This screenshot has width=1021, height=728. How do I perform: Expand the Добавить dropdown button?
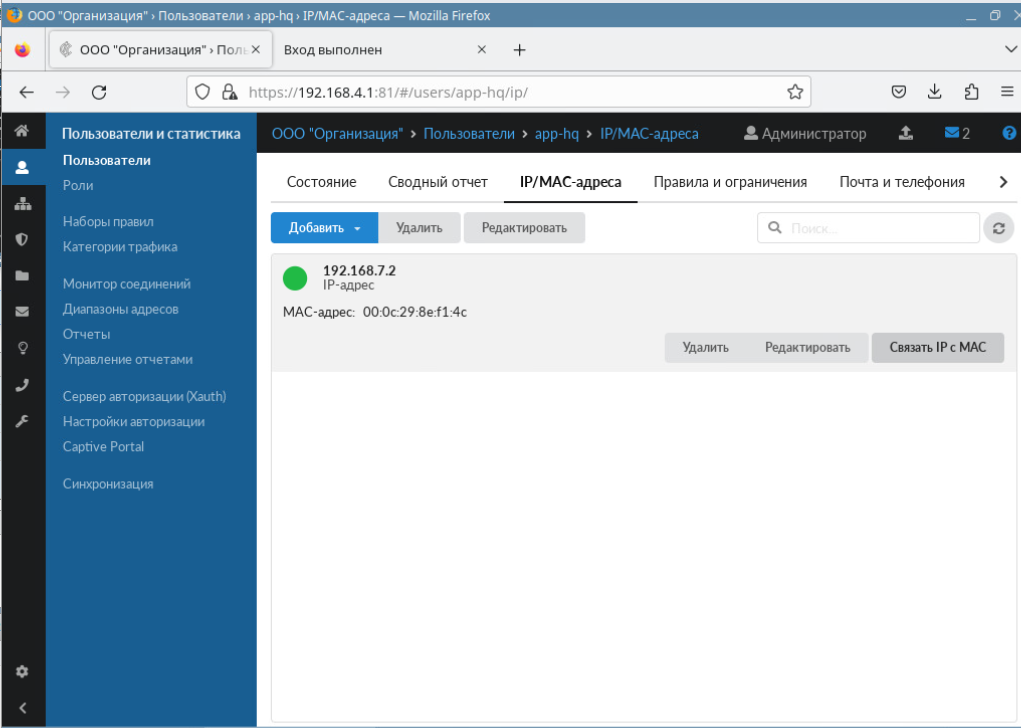click(324, 228)
